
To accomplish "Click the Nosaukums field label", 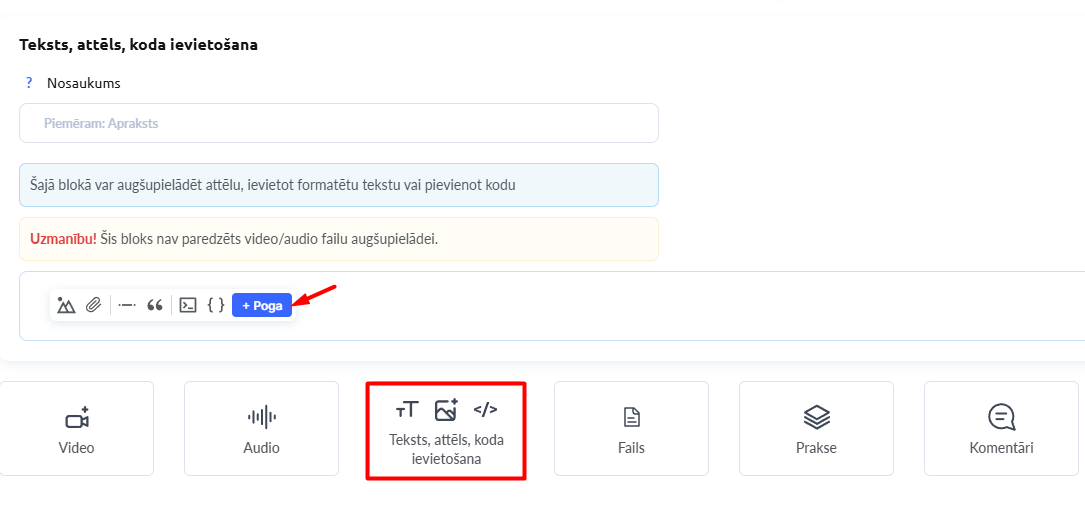I will [84, 83].
